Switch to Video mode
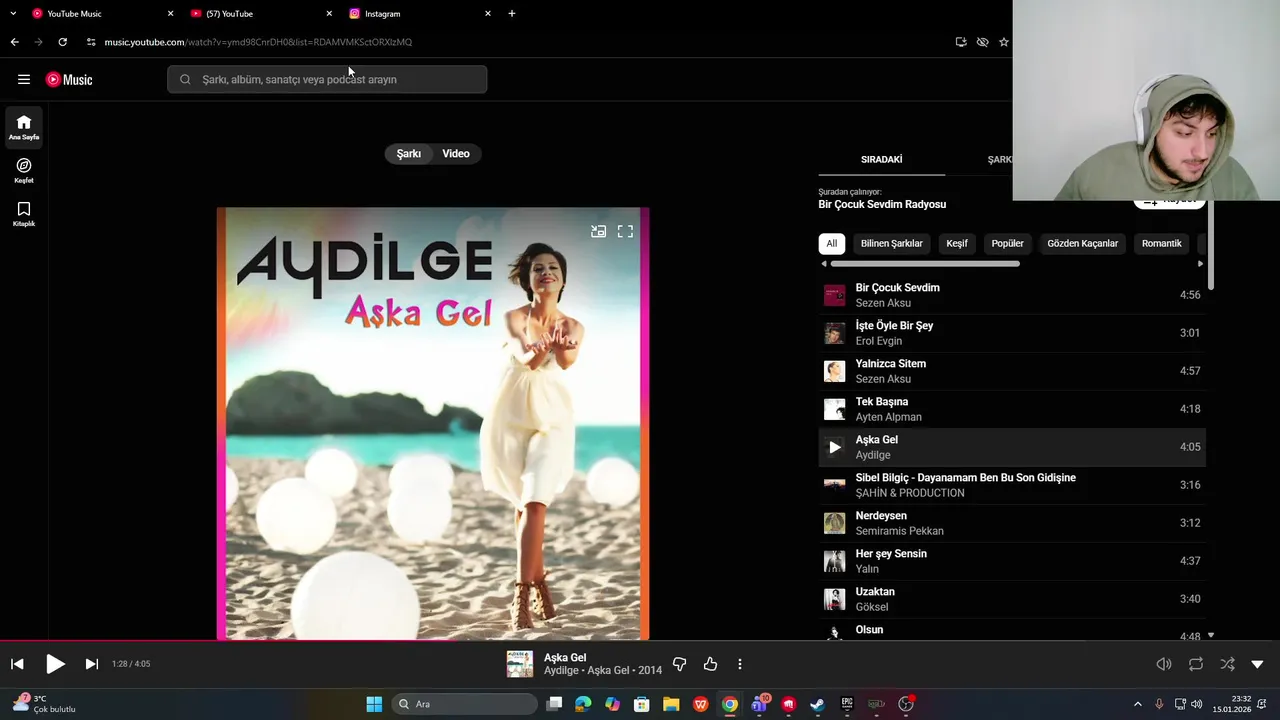This screenshot has width=1280, height=720. [456, 153]
